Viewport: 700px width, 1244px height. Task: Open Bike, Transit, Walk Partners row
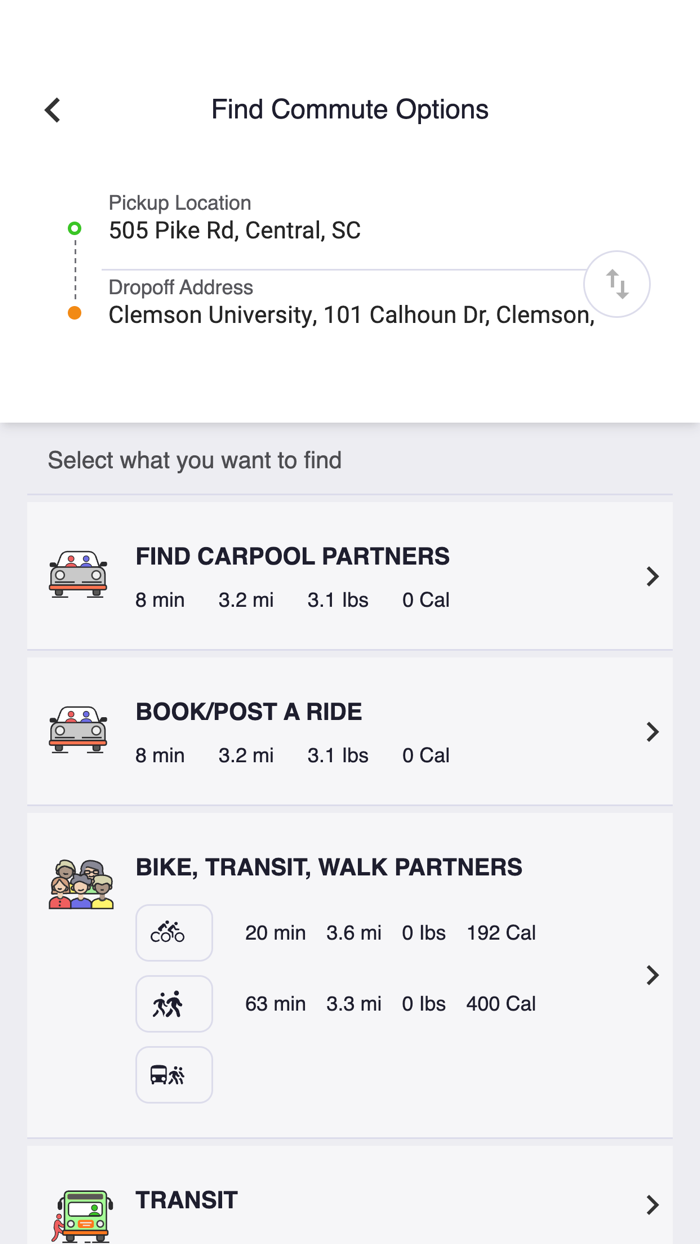coord(330,866)
